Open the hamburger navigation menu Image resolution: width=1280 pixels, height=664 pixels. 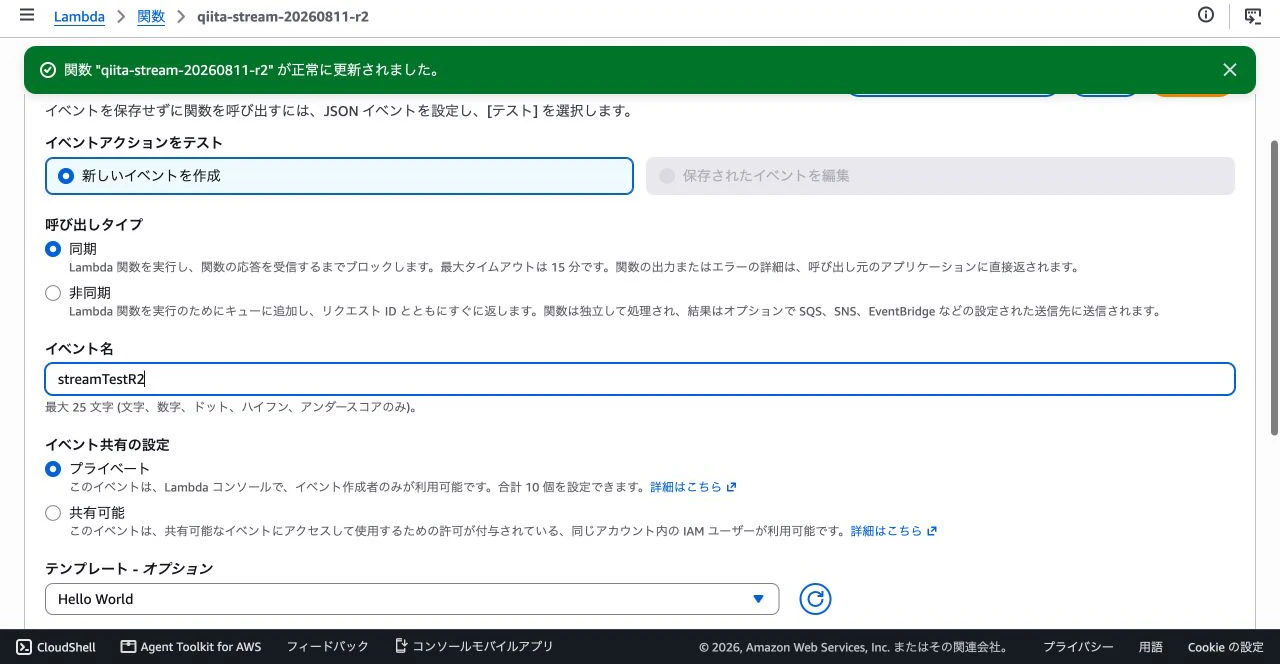click(x=26, y=16)
